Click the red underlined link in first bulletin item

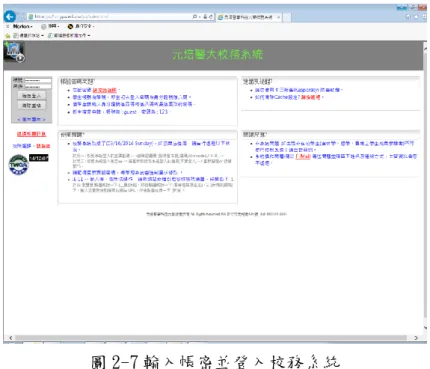pos(105,90)
